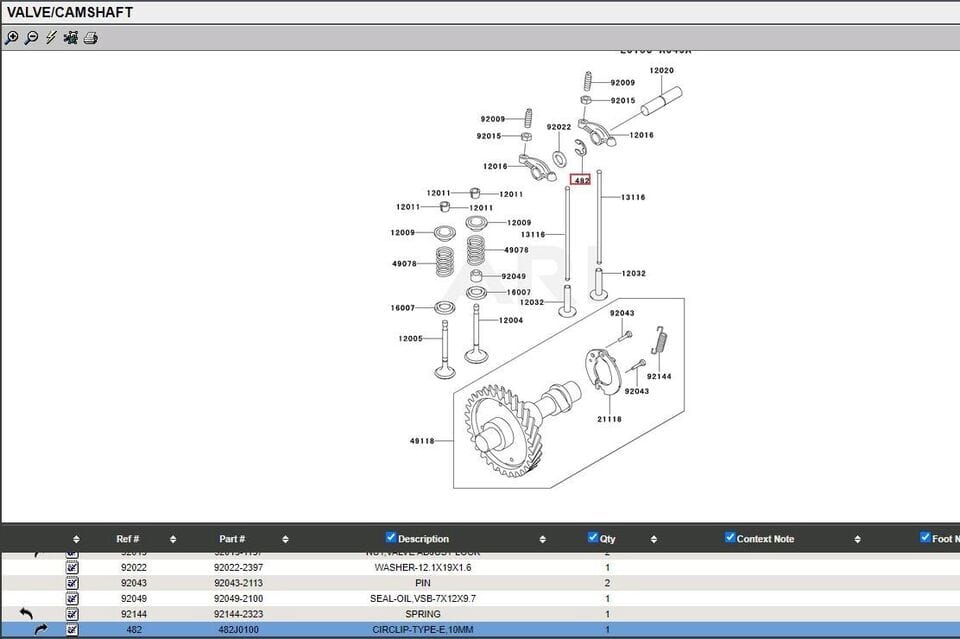Click the forward arrow icon beside ref 482 row
This screenshot has height=639, width=960.
pyautogui.click(x=40, y=630)
